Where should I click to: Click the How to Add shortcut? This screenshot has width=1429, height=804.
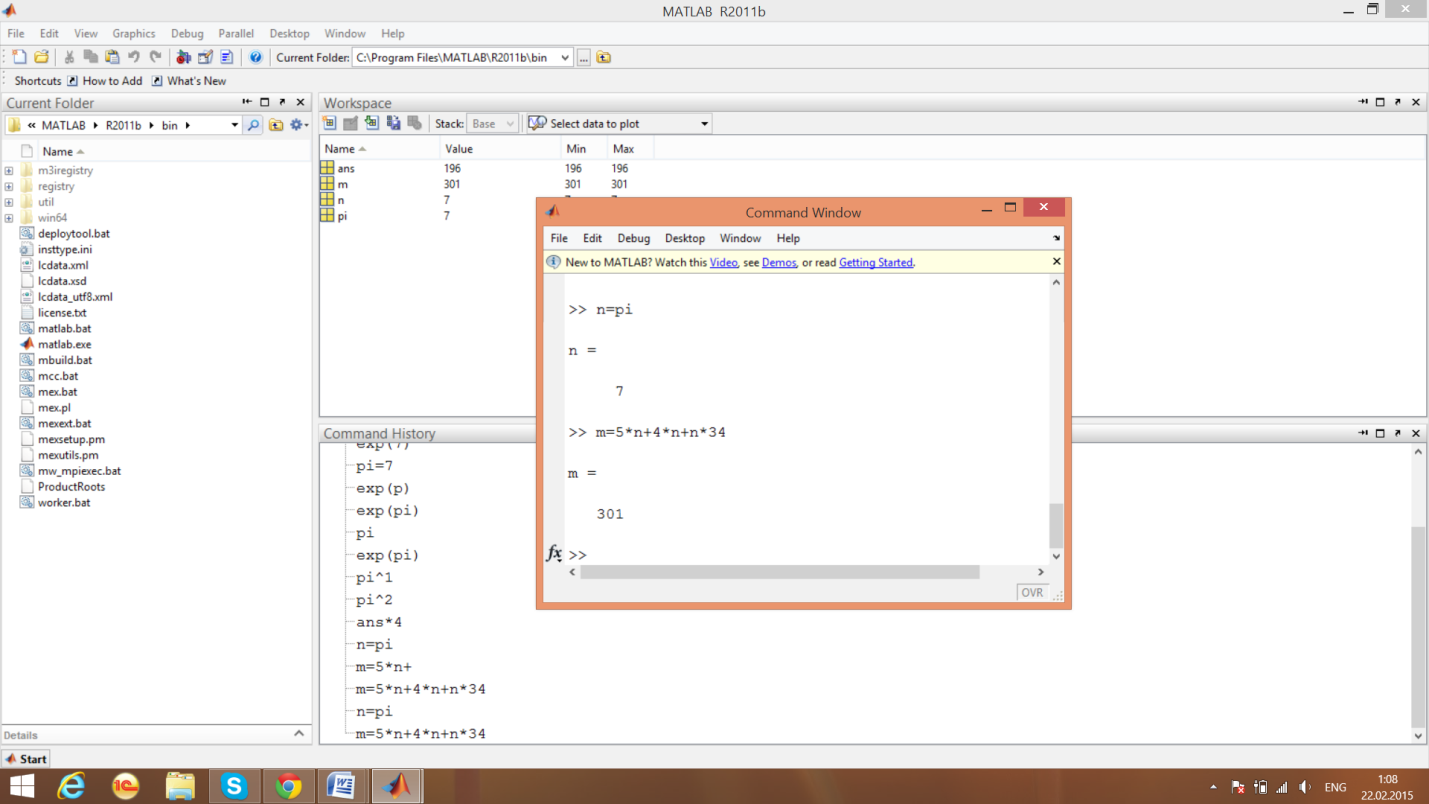click(x=104, y=81)
